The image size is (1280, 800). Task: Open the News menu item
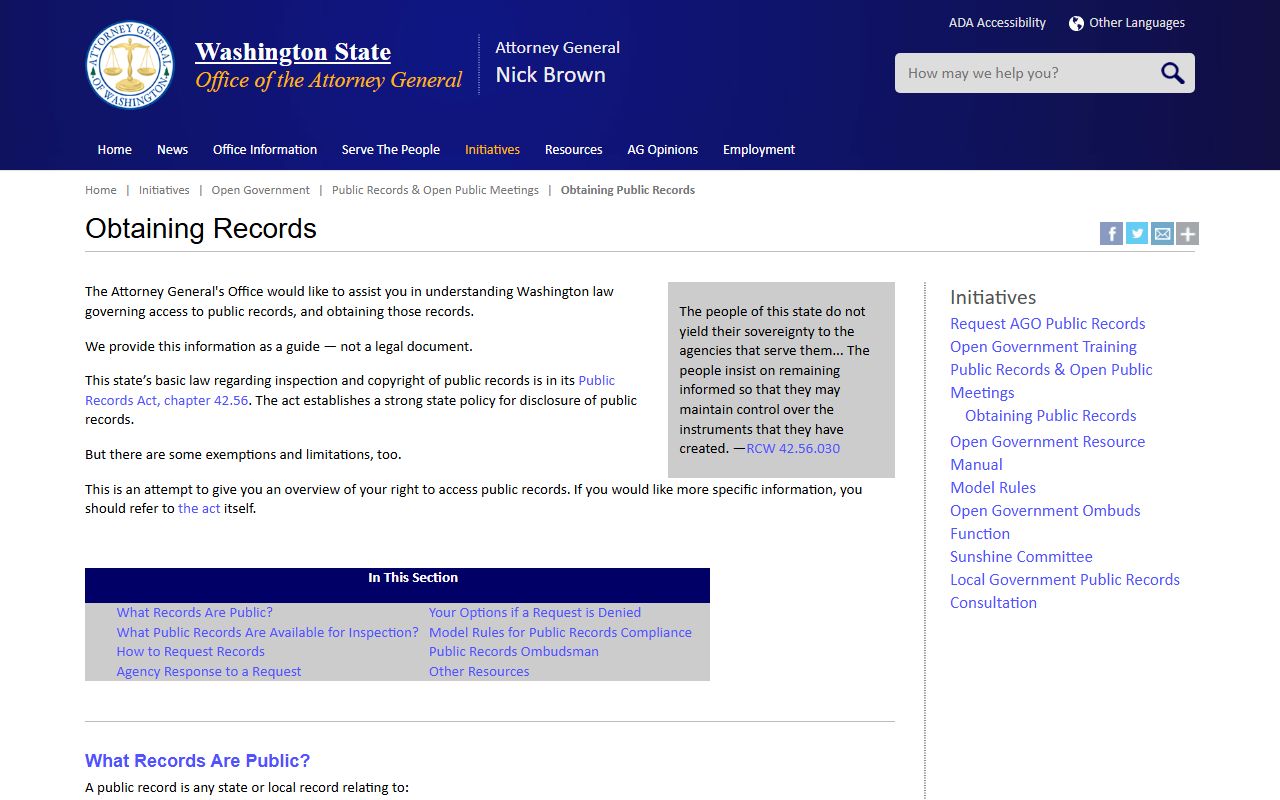pos(172,150)
